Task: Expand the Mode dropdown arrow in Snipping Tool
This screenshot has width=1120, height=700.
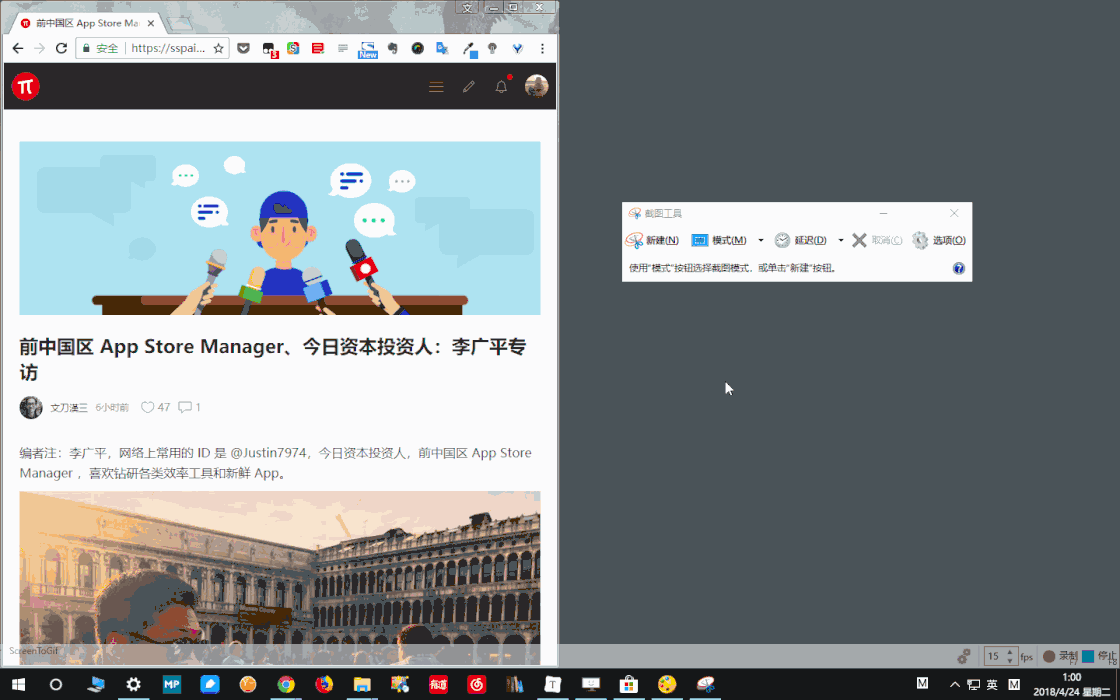Action: click(x=761, y=240)
